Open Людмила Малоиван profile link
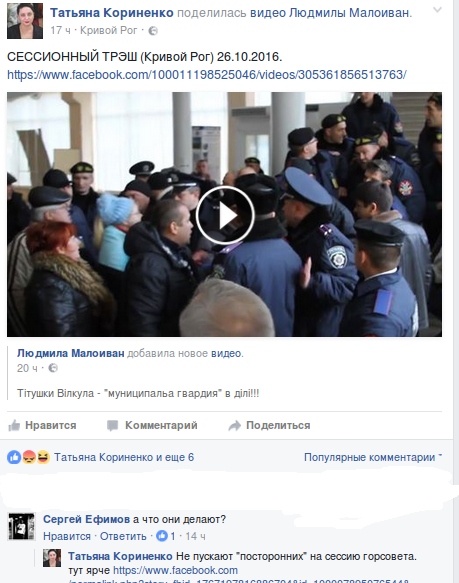 [71, 353]
